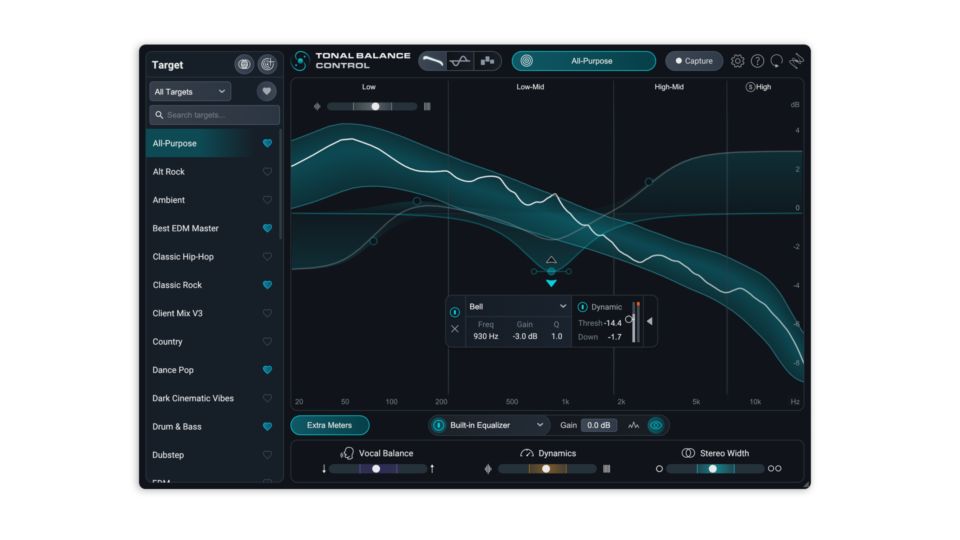
Task: Select the Drum & Bass target
Action: pyautogui.click(x=212, y=427)
